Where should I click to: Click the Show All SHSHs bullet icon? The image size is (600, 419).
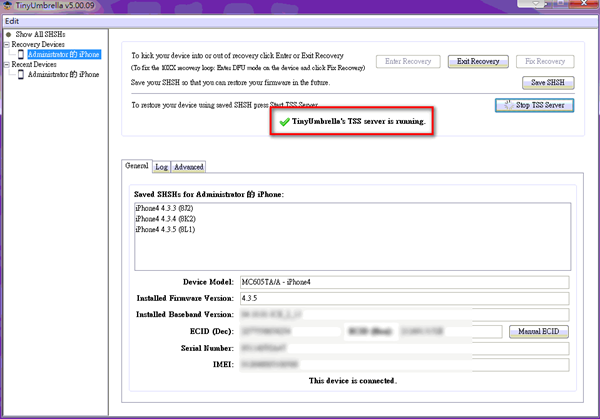pos(8,34)
